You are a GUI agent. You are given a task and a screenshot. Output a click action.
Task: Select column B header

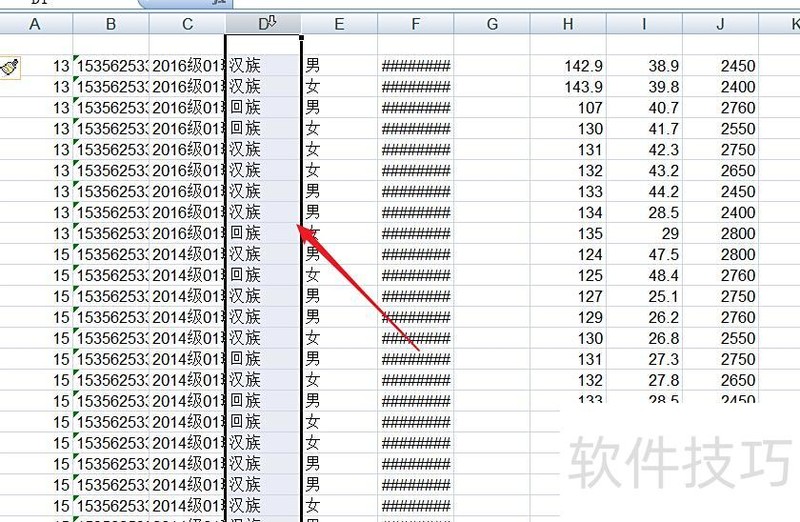[x=111, y=24]
